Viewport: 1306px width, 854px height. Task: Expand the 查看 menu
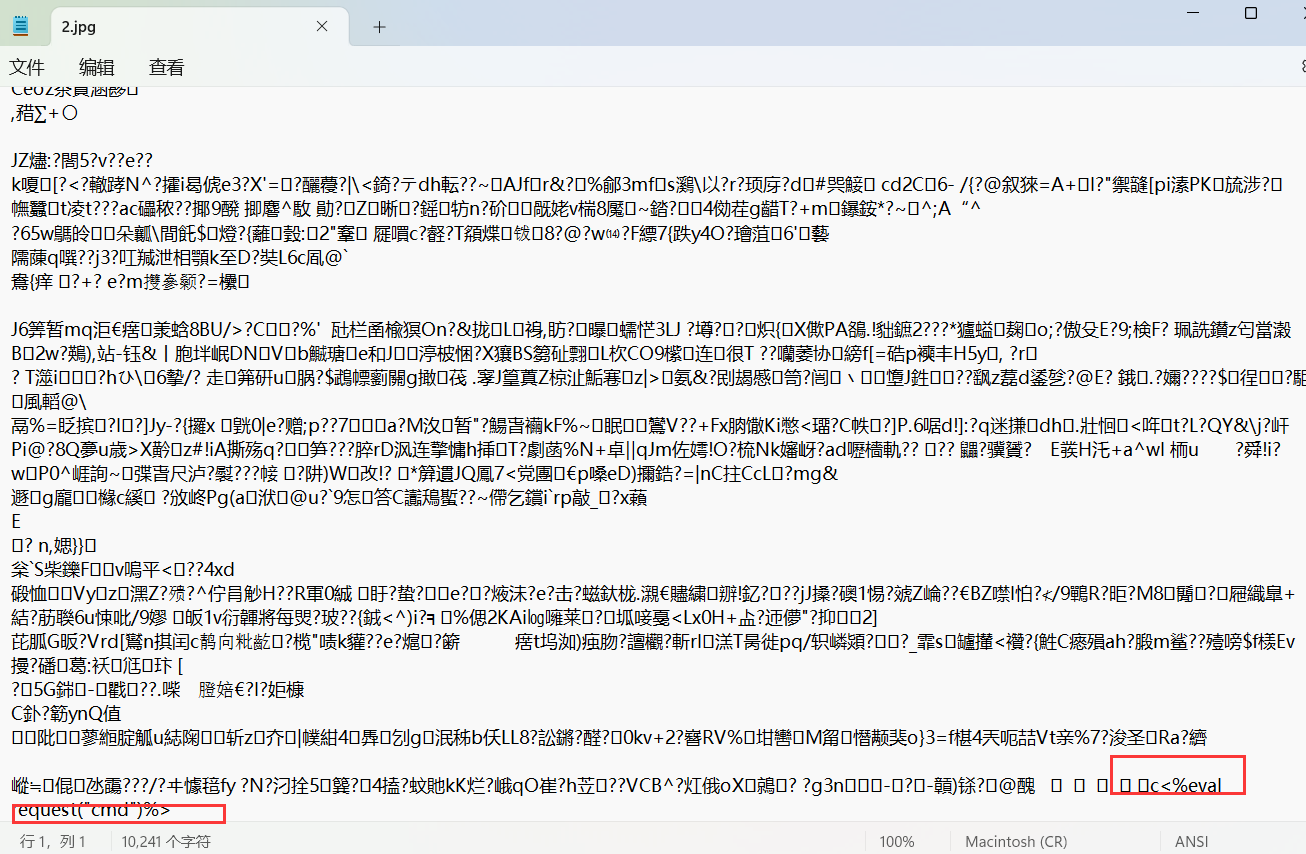pyautogui.click(x=166, y=67)
